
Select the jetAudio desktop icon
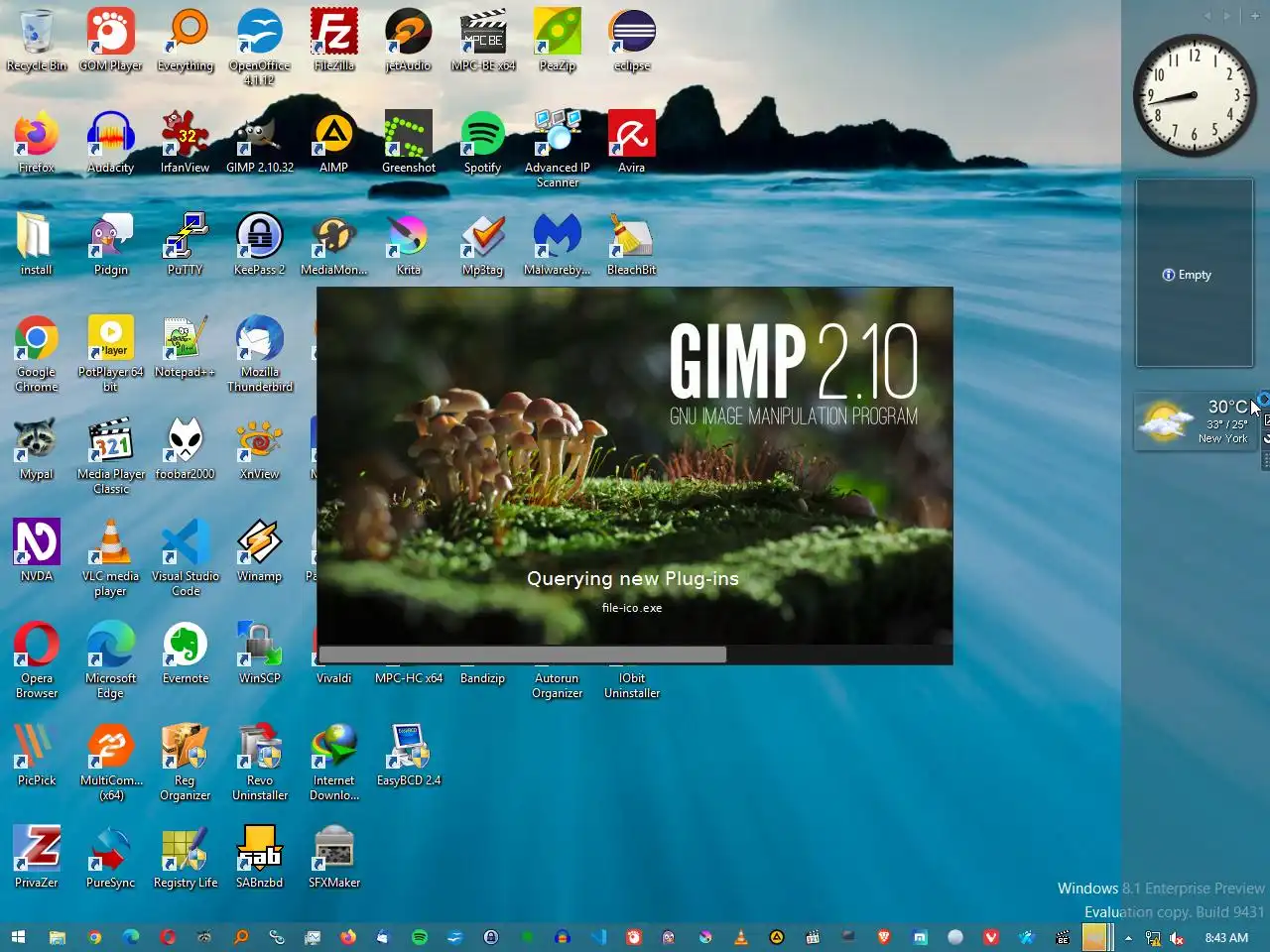click(409, 41)
